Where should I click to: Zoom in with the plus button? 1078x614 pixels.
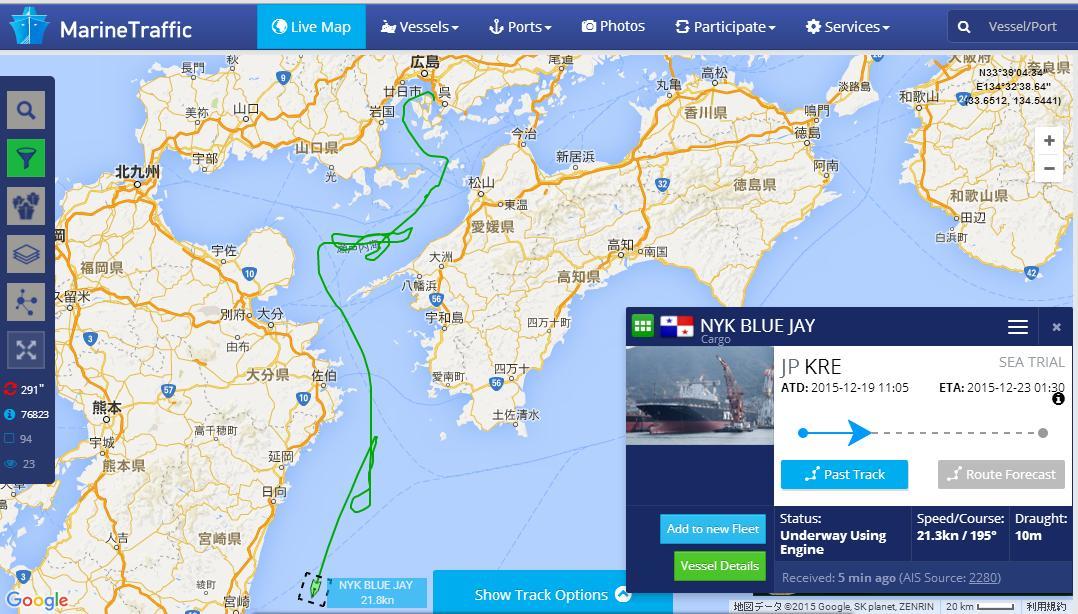(x=1049, y=141)
